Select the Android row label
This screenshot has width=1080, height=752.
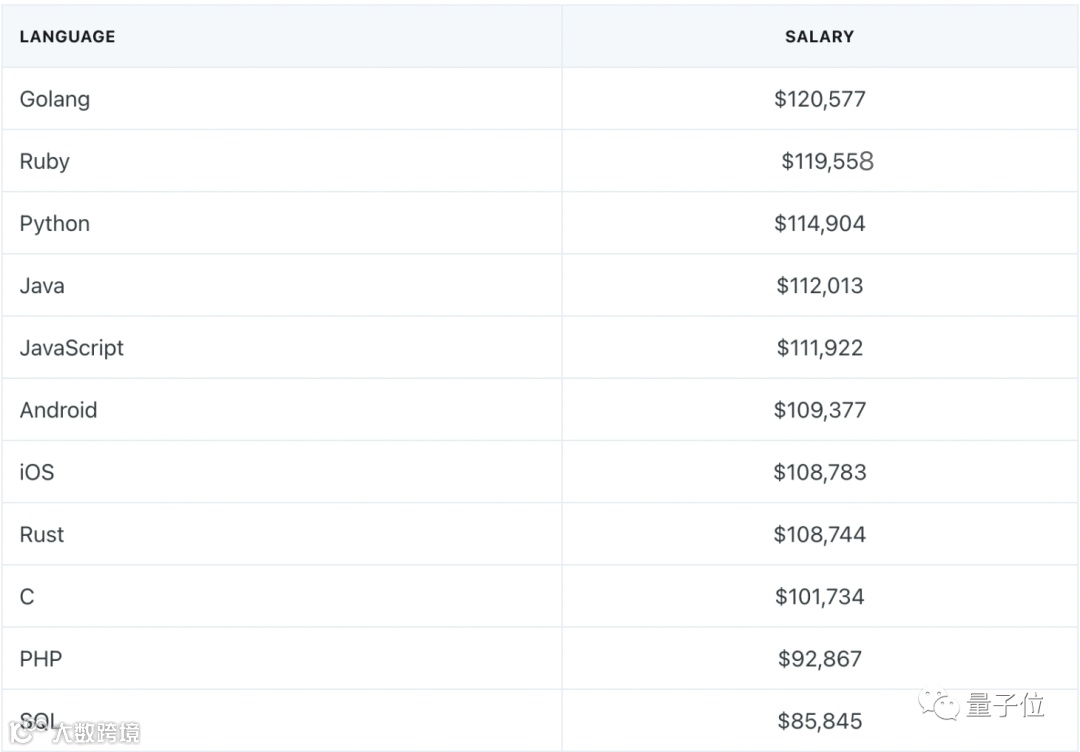(x=59, y=410)
